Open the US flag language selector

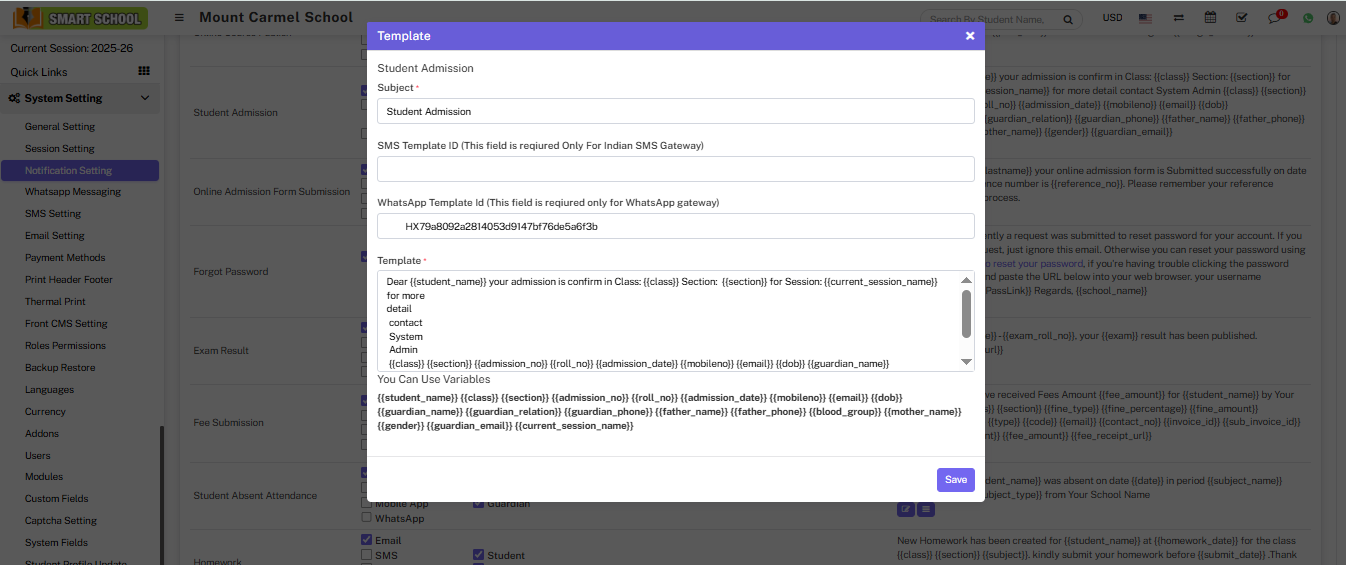(x=1145, y=18)
